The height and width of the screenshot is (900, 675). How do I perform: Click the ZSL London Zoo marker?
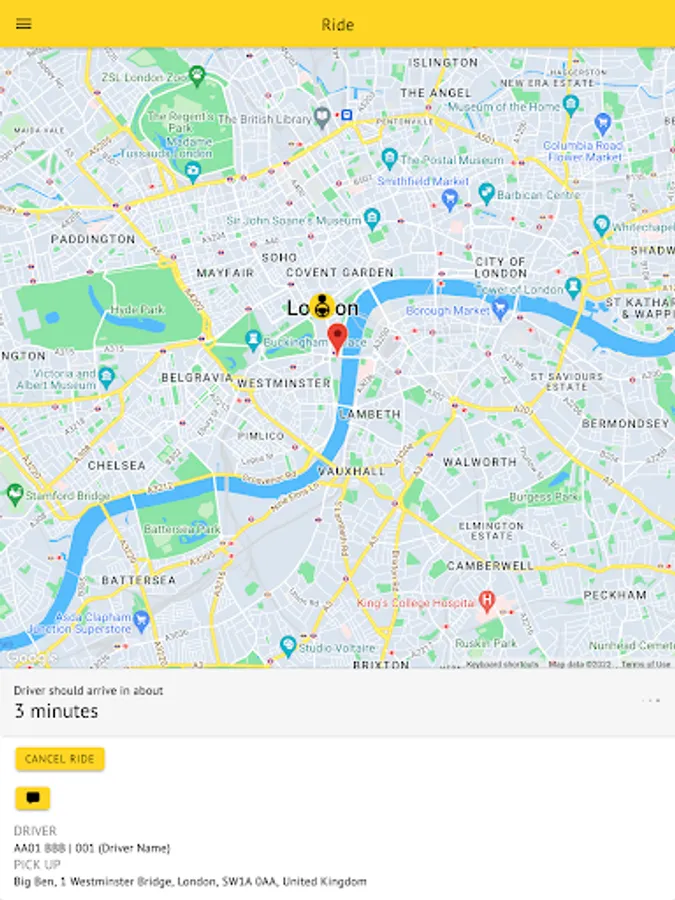point(197,75)
